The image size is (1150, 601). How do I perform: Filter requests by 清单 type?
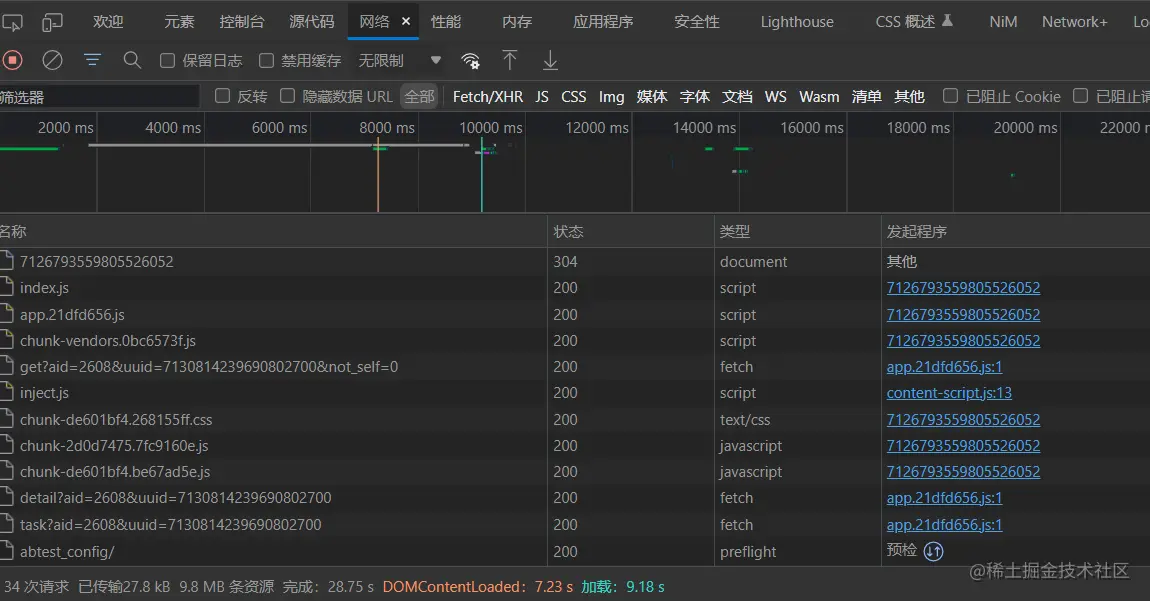(x=866, y=97)
